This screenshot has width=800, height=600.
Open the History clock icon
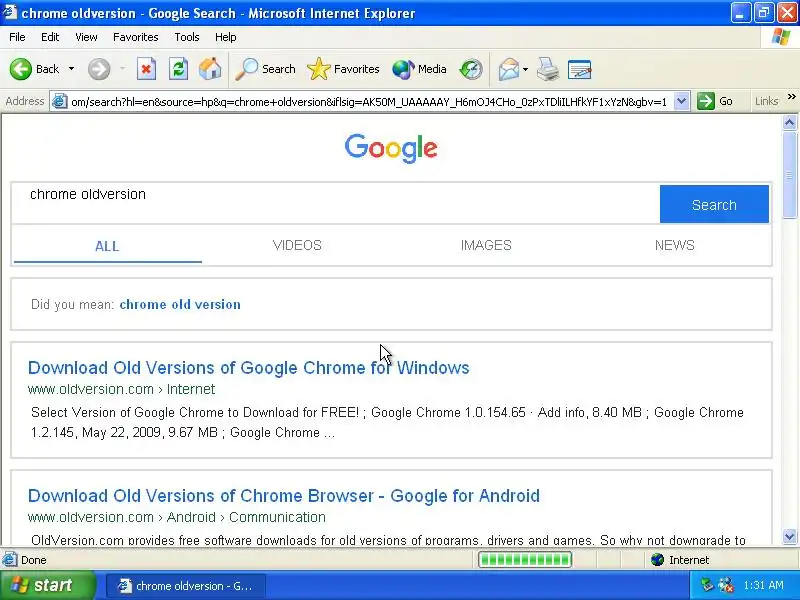point(471,69)
